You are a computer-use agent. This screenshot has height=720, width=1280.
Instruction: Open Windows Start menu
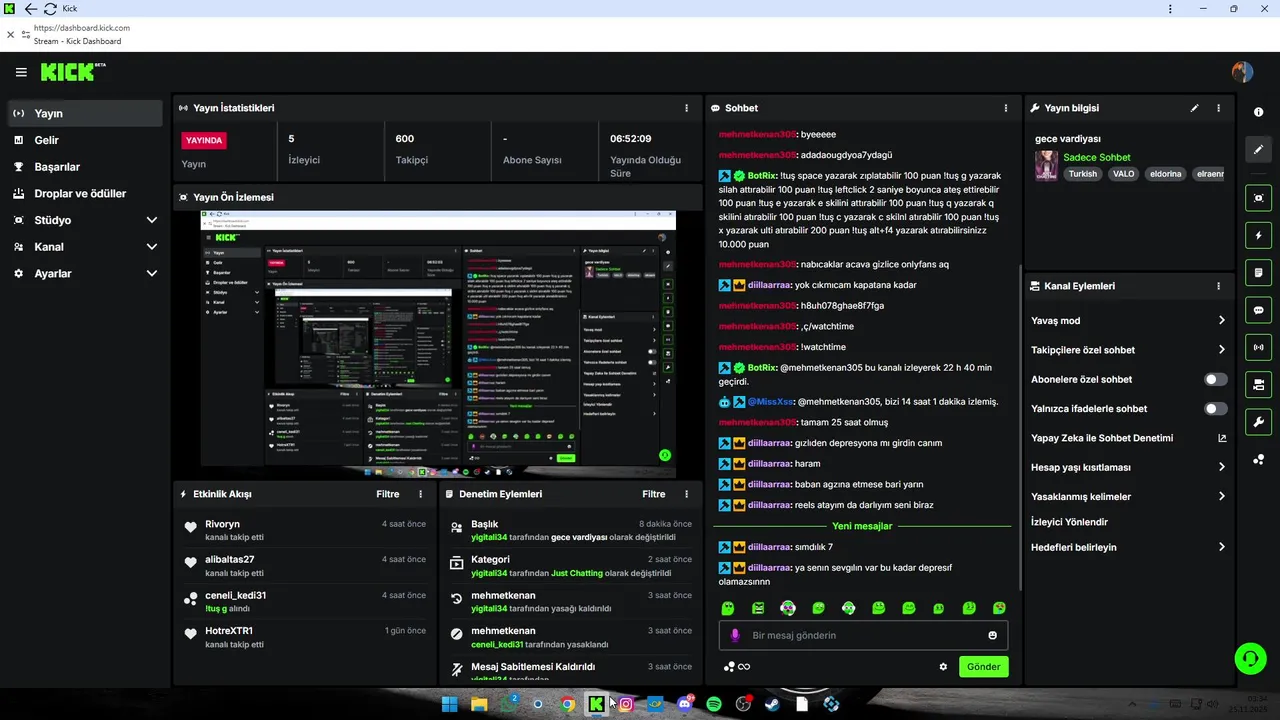pyautogui.click(x=449, y=704)
